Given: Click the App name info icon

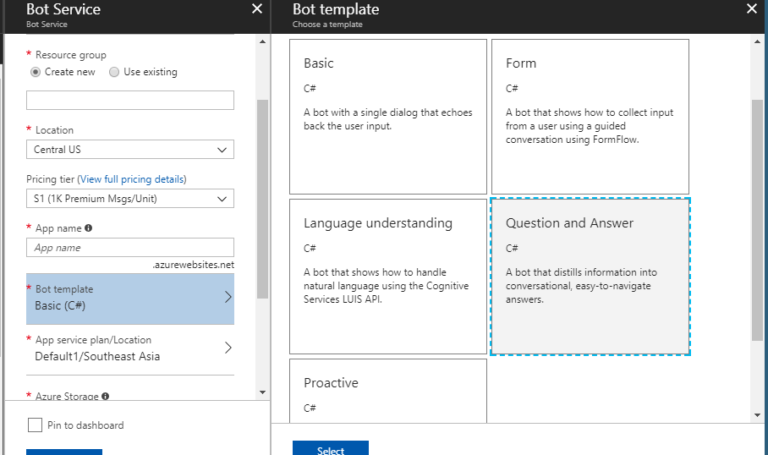Looking at the screenshot, I should tap(88, 228).
